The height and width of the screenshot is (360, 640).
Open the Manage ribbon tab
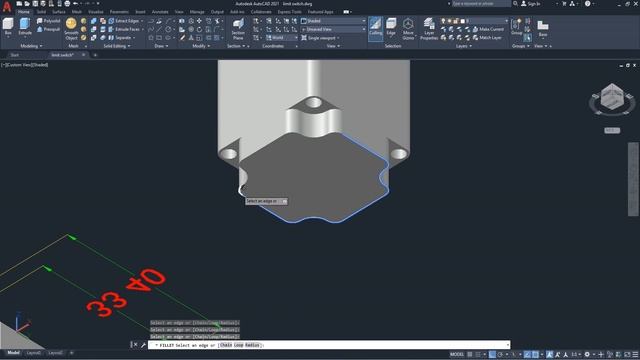point(197,12)
